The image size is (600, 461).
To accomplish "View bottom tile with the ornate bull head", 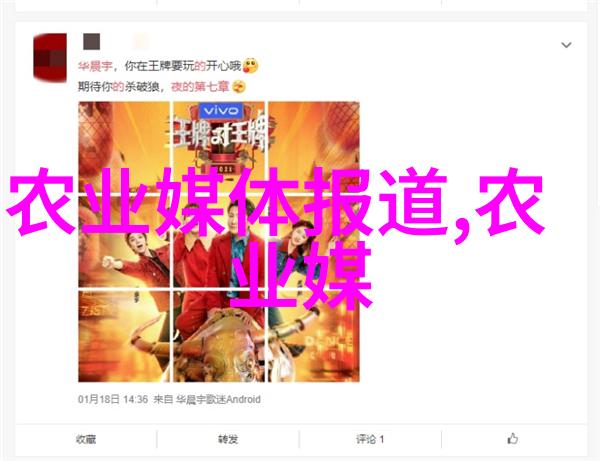I will click(219, 336).
